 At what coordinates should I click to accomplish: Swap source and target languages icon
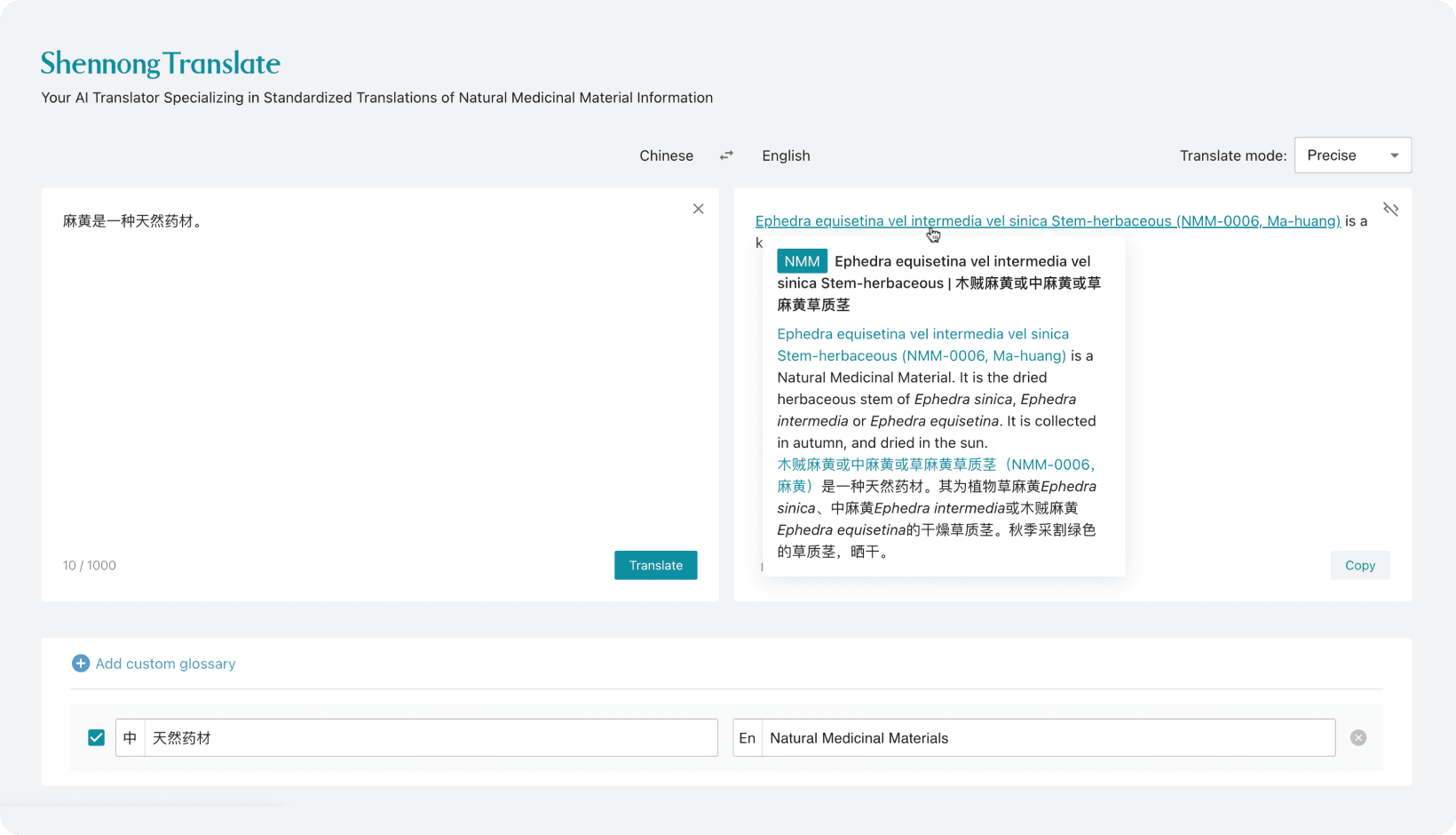[x=726, y=155]
